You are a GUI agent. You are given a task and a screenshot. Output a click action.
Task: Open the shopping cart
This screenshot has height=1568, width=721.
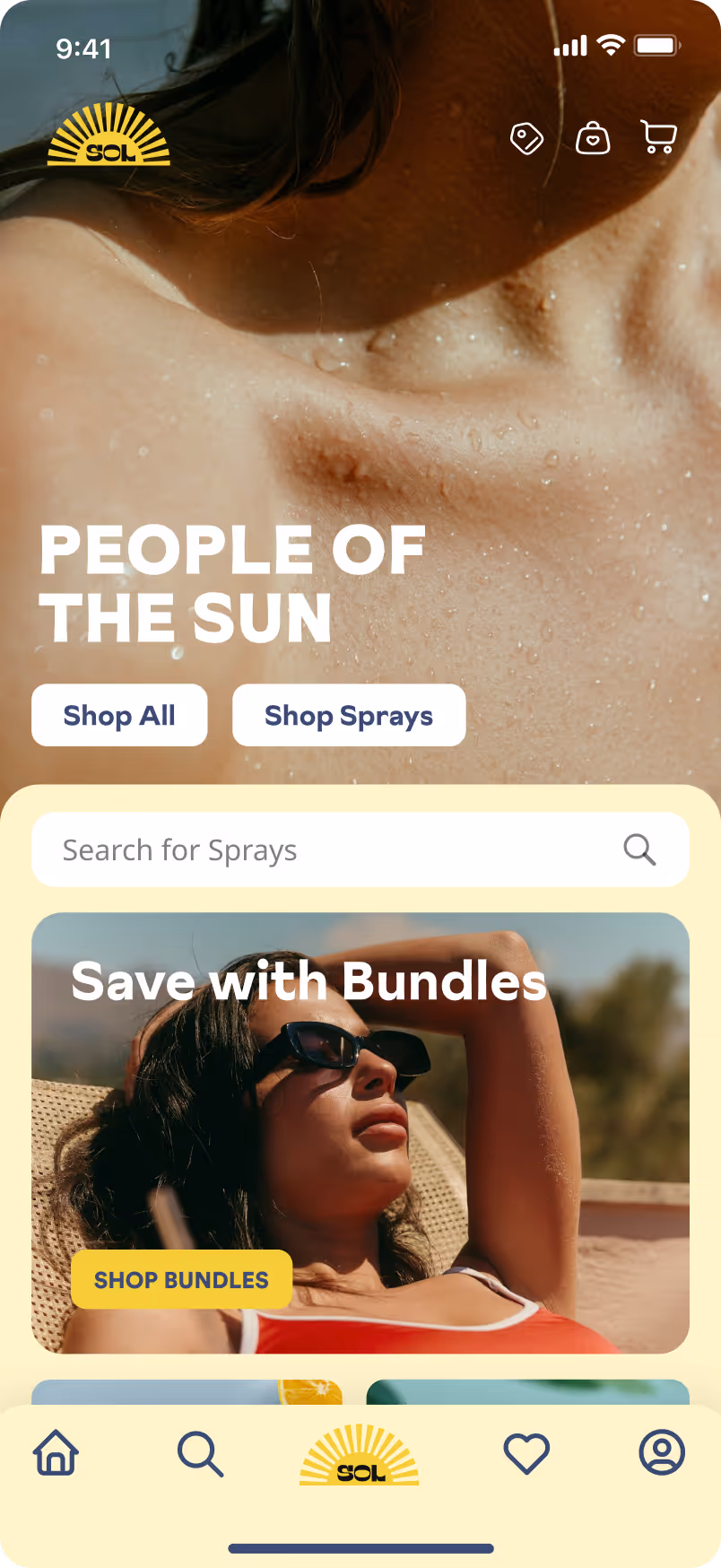coord(659,137)
